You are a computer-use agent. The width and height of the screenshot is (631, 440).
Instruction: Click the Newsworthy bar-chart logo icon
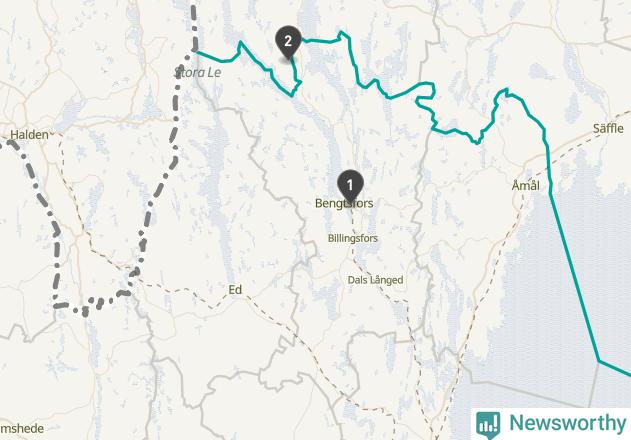click(488, 425)
